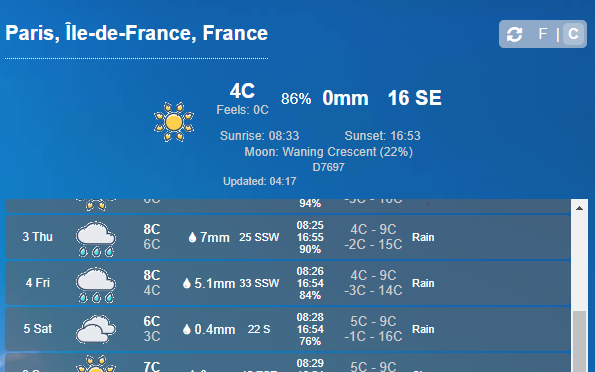Click the D7697 station code
Screen dimensions: 595x372
click(328, 167)
